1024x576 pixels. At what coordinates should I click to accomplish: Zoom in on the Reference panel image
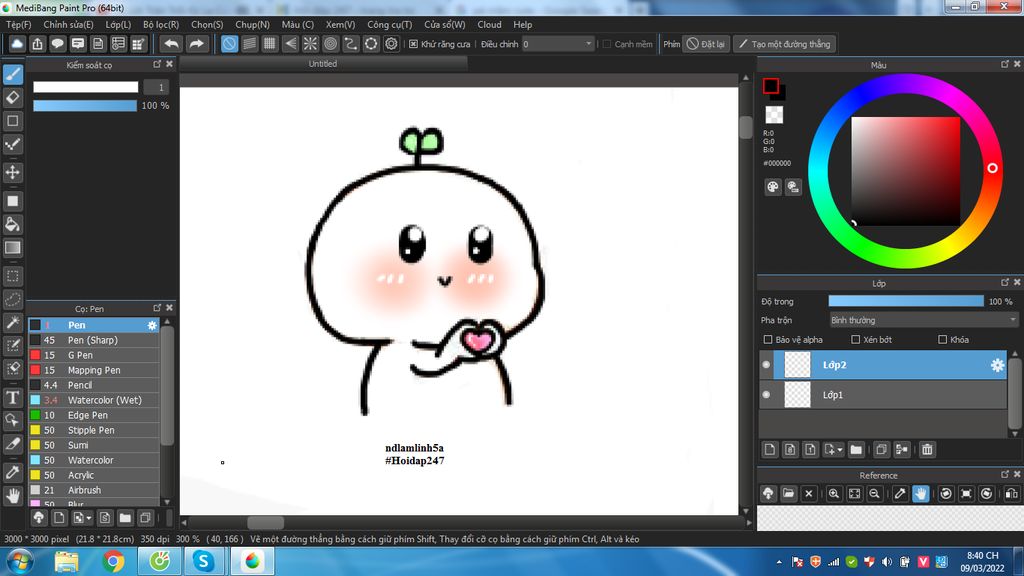click(x=834, y=494)
